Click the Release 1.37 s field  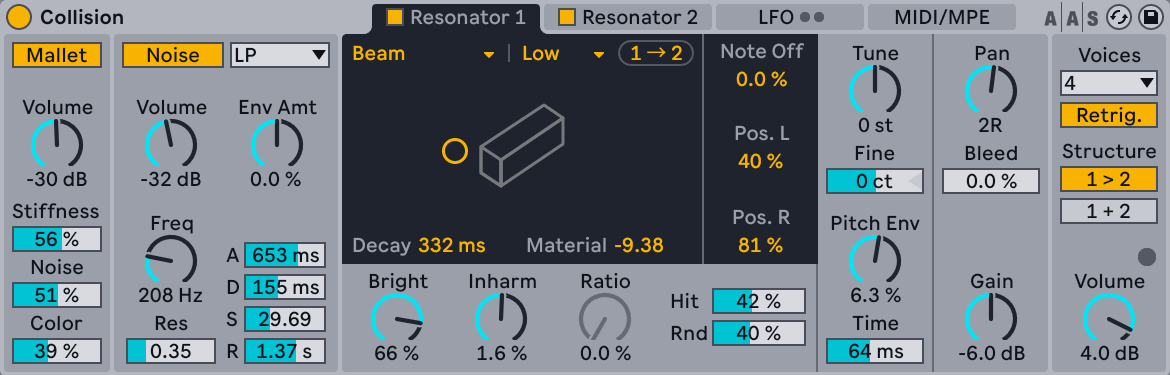(x=285, y=350)
